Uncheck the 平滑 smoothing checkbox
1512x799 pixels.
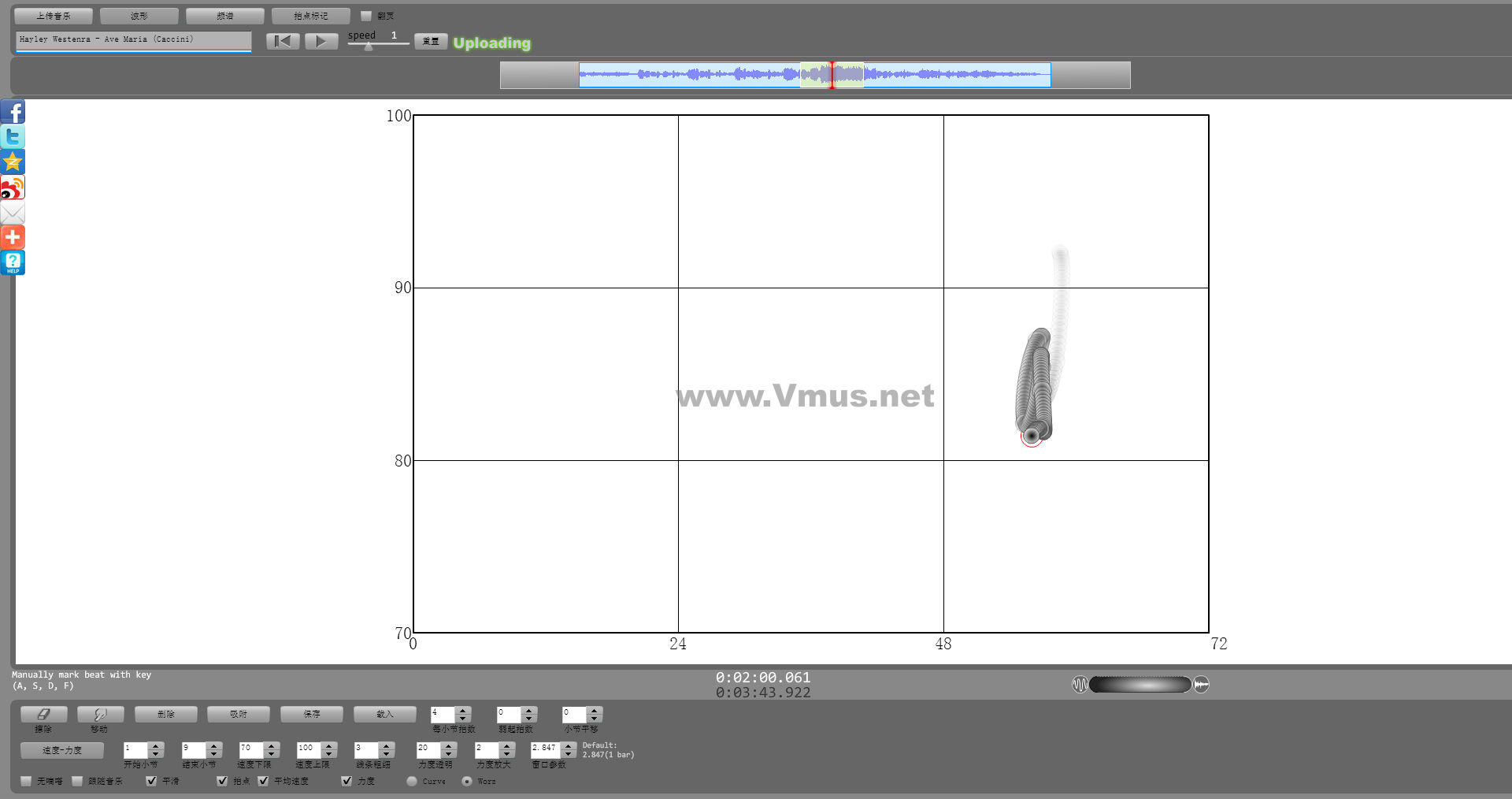point(151,781)
